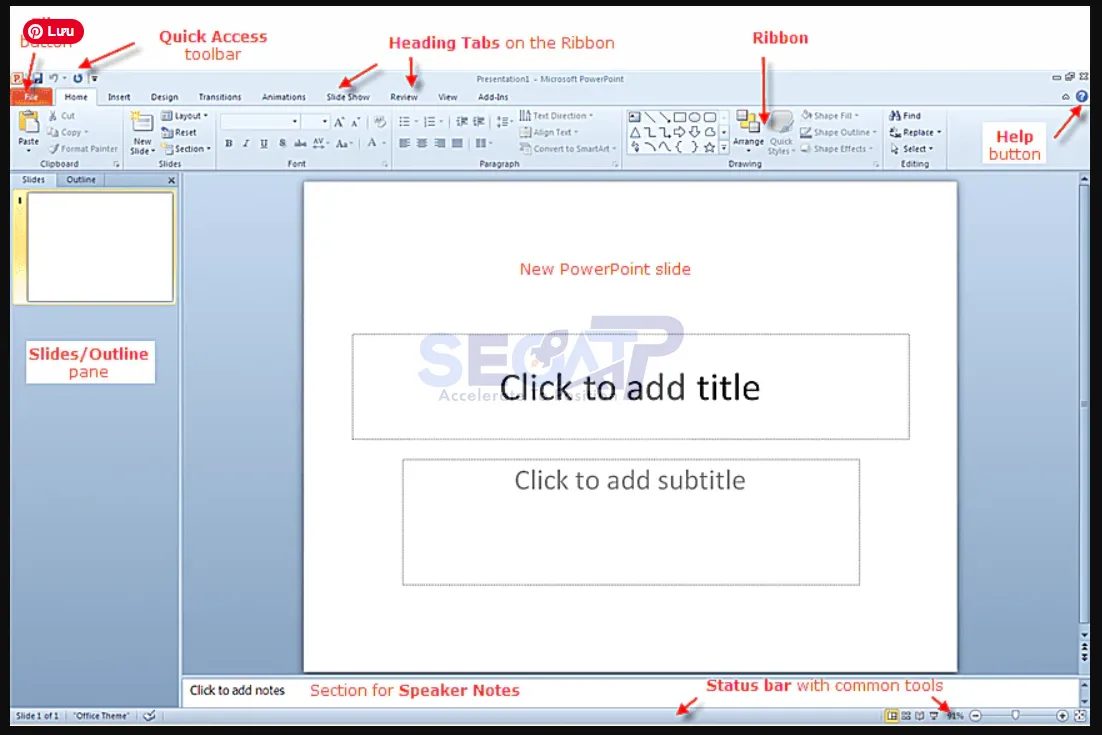
Task: Click the Help button question mark
Action: (1083, 96)
